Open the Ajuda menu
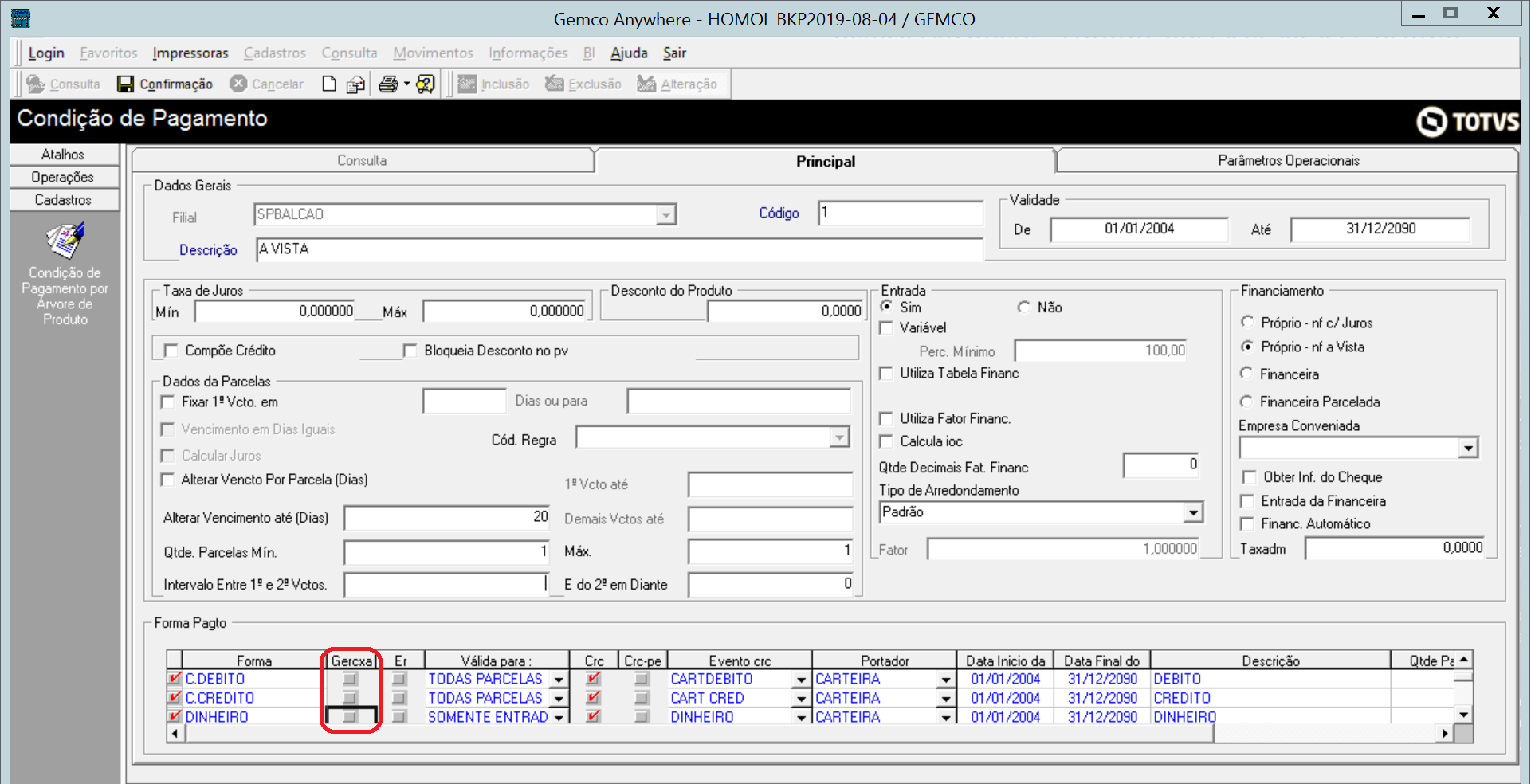This screenshot has width=1531, height=784. tap(629, 53)
